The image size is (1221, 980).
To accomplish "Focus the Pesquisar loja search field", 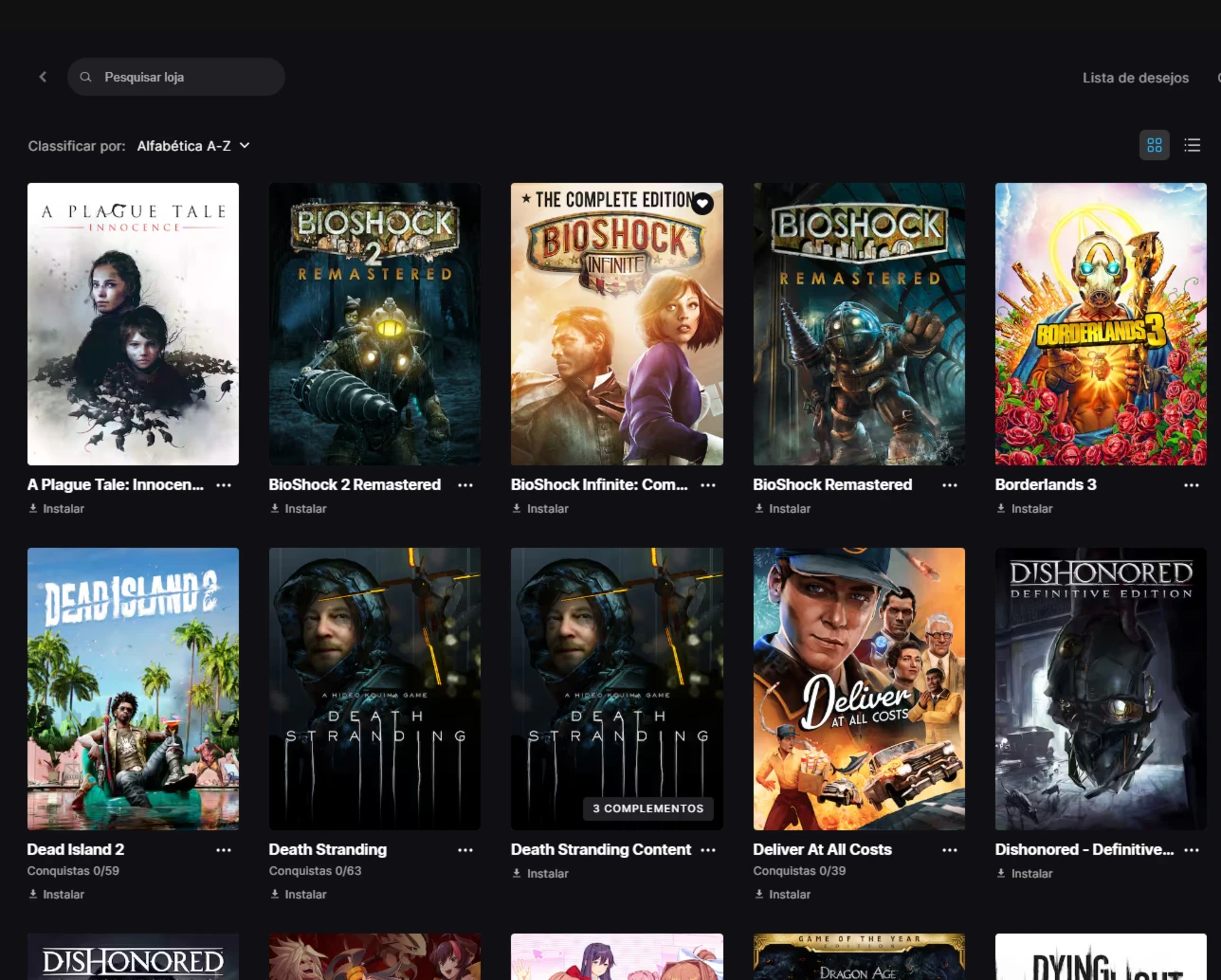I will [176, 77].
